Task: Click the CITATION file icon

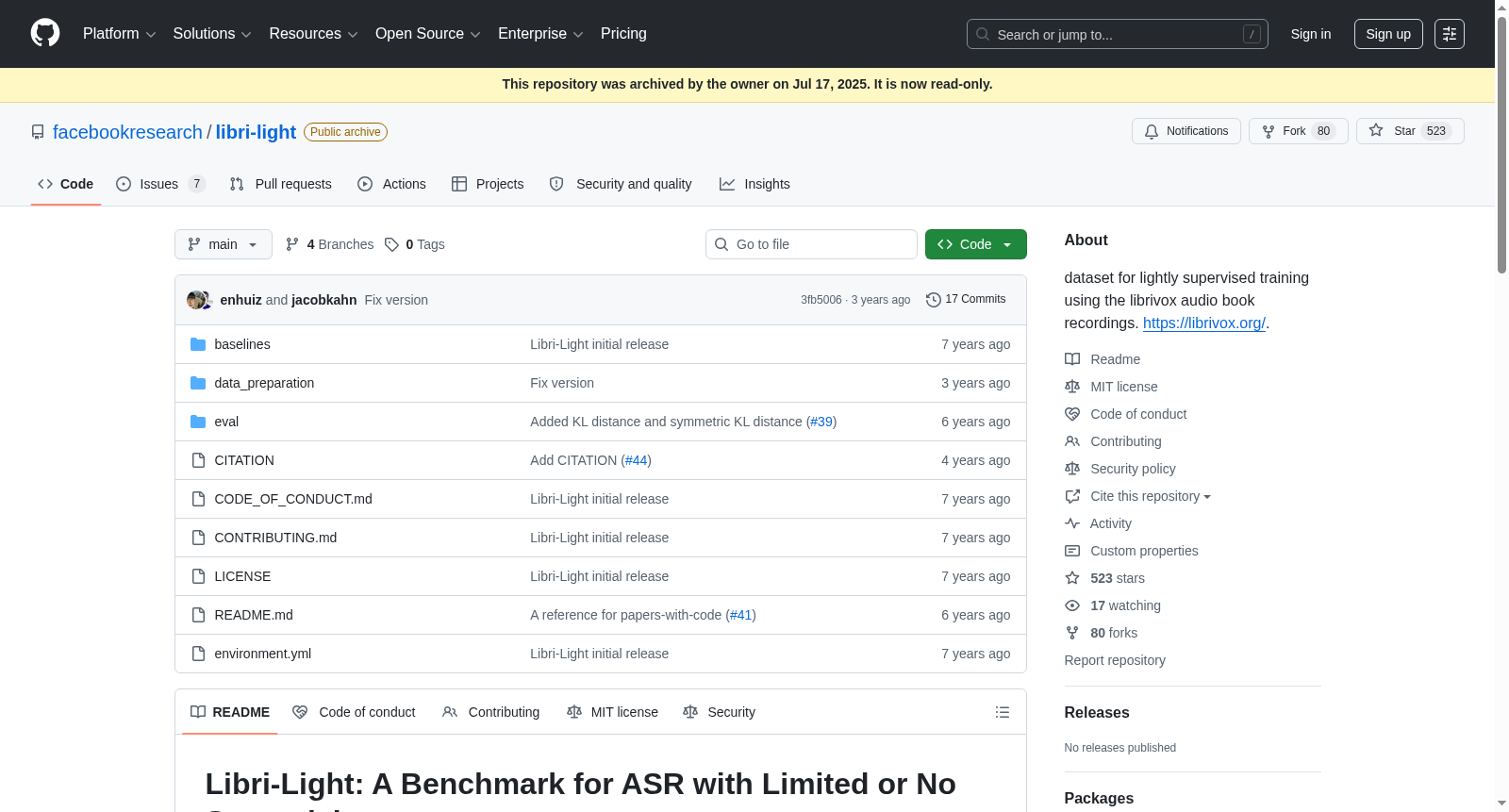Action: pyautogui.click(x=198, y=460)
